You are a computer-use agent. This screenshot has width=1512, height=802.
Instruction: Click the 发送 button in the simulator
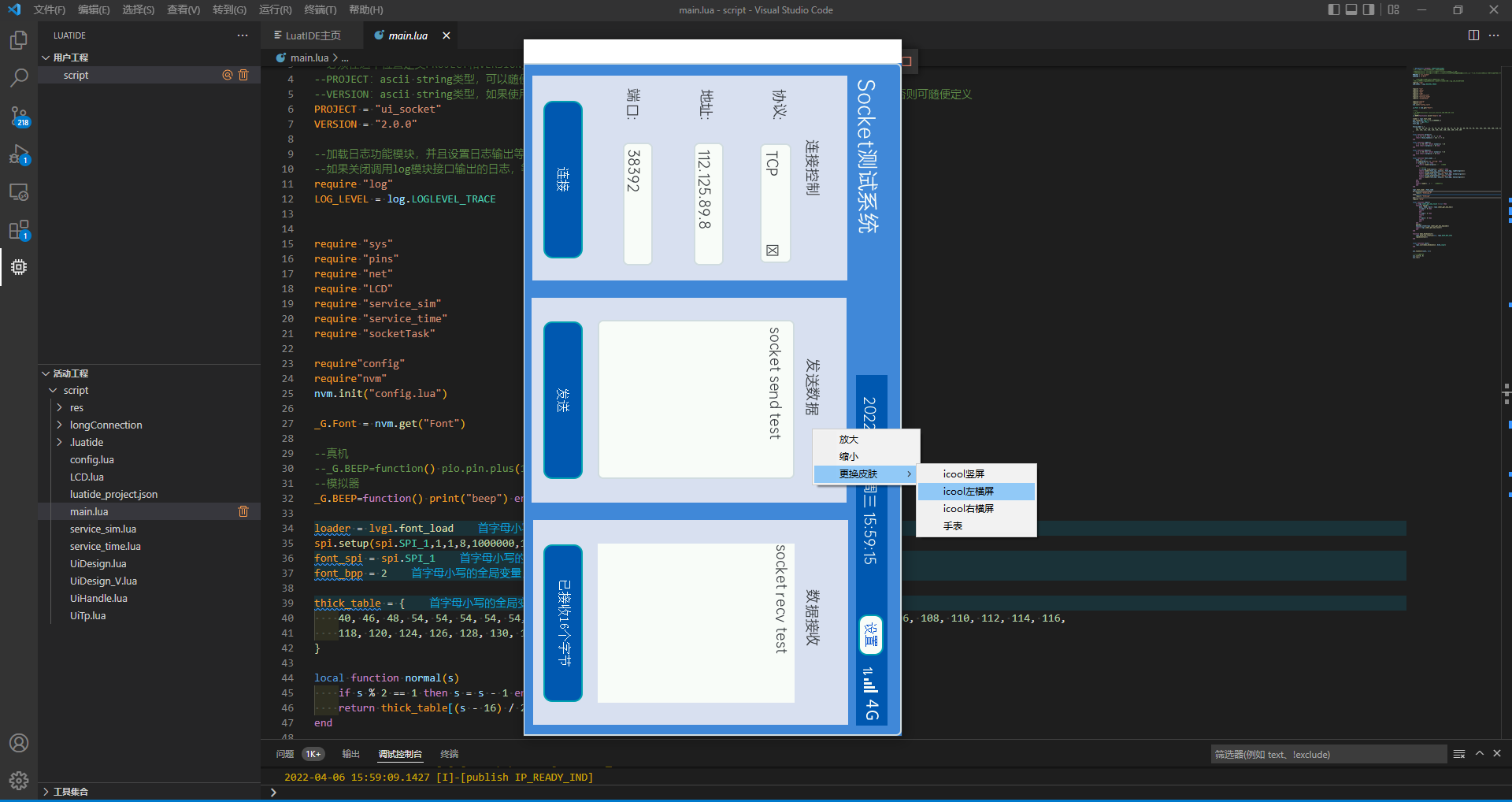tap(563, 400)
